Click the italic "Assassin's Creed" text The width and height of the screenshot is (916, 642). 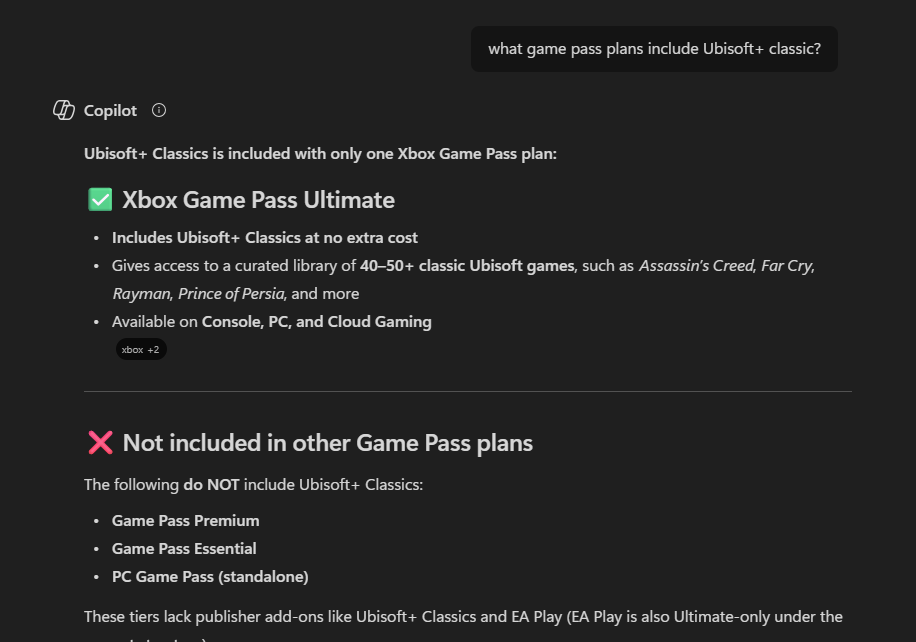click(696, 266)
